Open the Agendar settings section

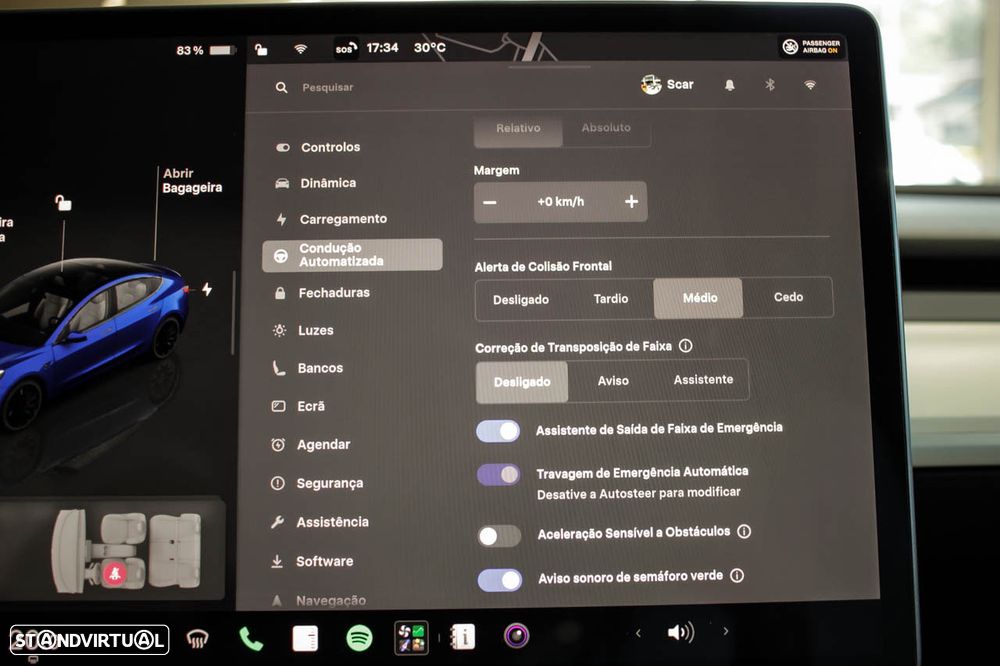click(x=311, y=445)
